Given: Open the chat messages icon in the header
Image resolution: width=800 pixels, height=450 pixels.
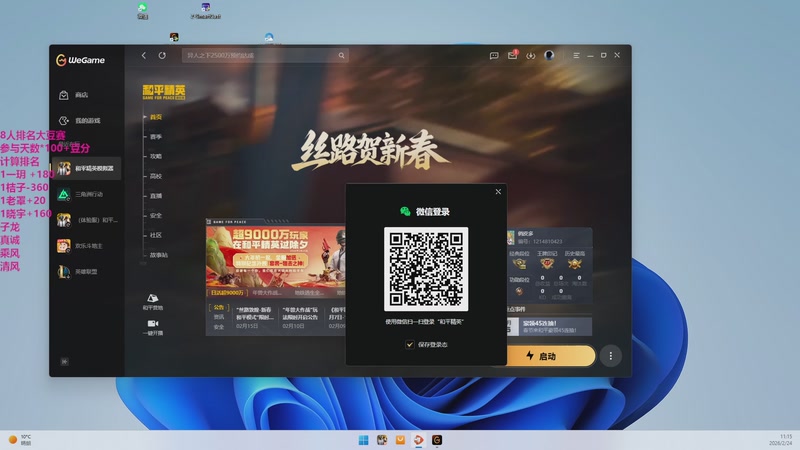Looking at the screenshot, I should (x=494, y=56).
